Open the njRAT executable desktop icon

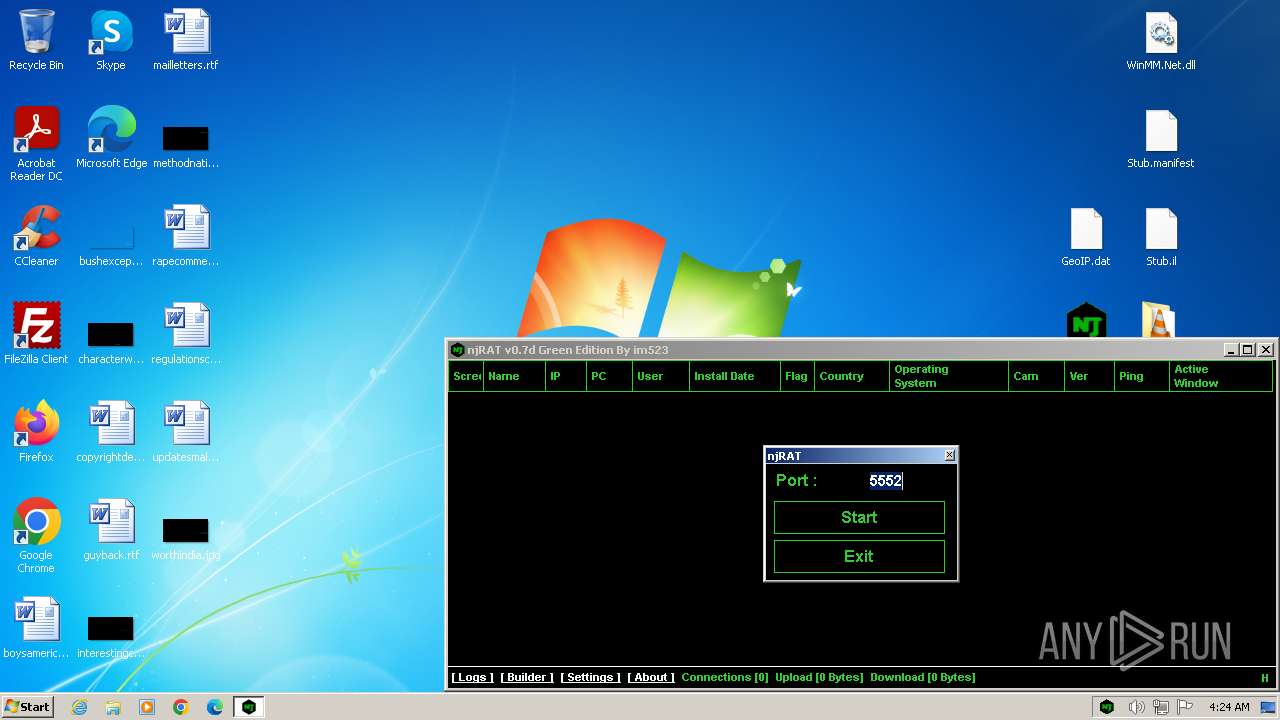(x=1086, y=321)
